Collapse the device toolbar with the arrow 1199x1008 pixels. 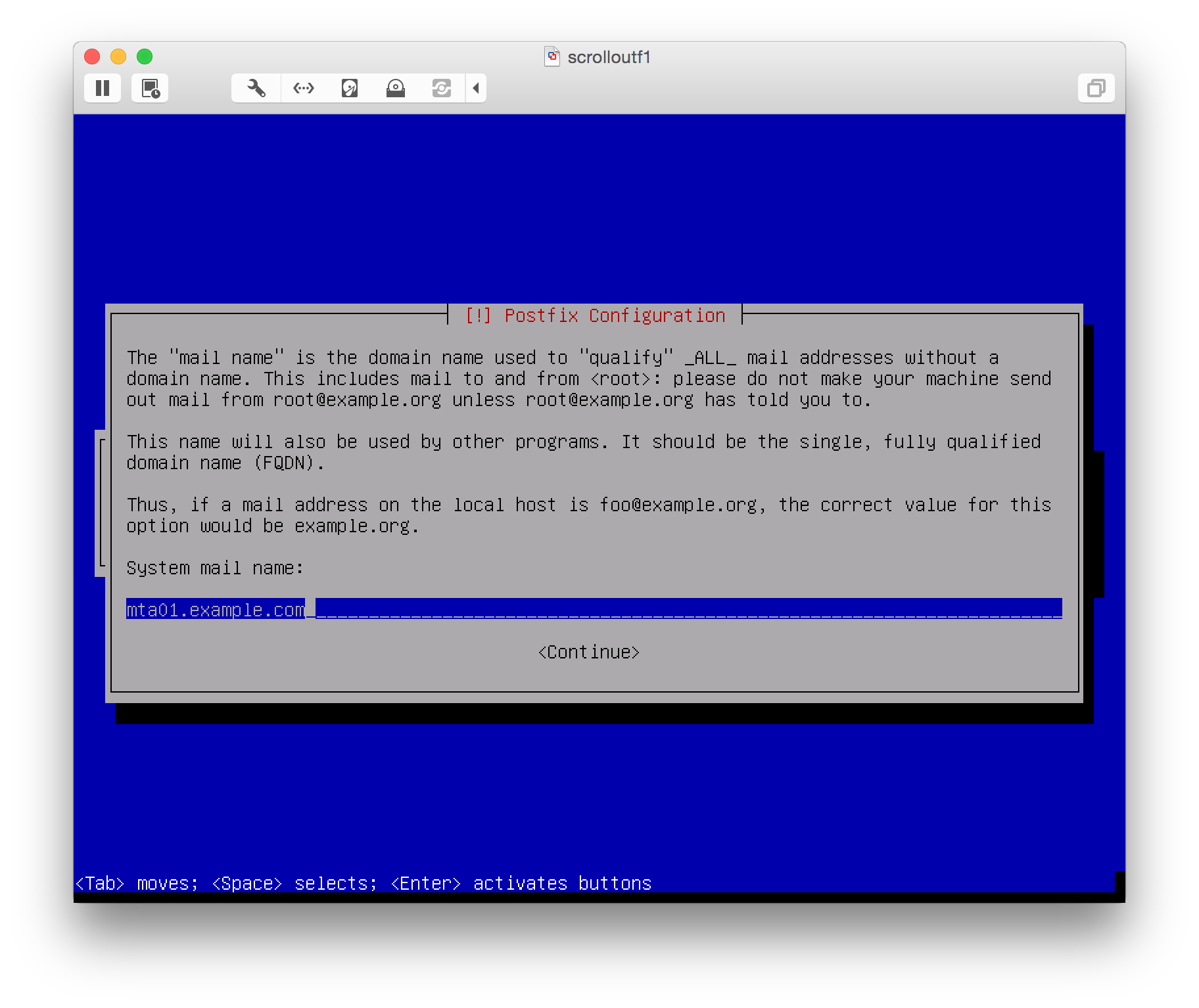(x=476, y=88)
